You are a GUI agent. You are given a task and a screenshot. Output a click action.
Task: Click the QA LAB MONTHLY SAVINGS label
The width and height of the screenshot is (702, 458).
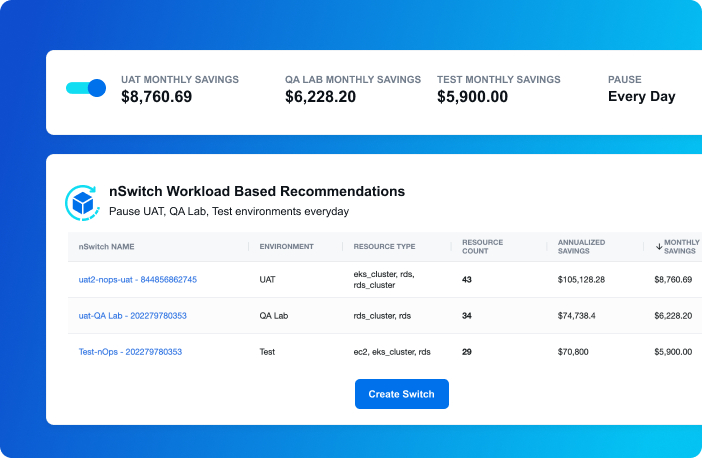tap(353, 80)
